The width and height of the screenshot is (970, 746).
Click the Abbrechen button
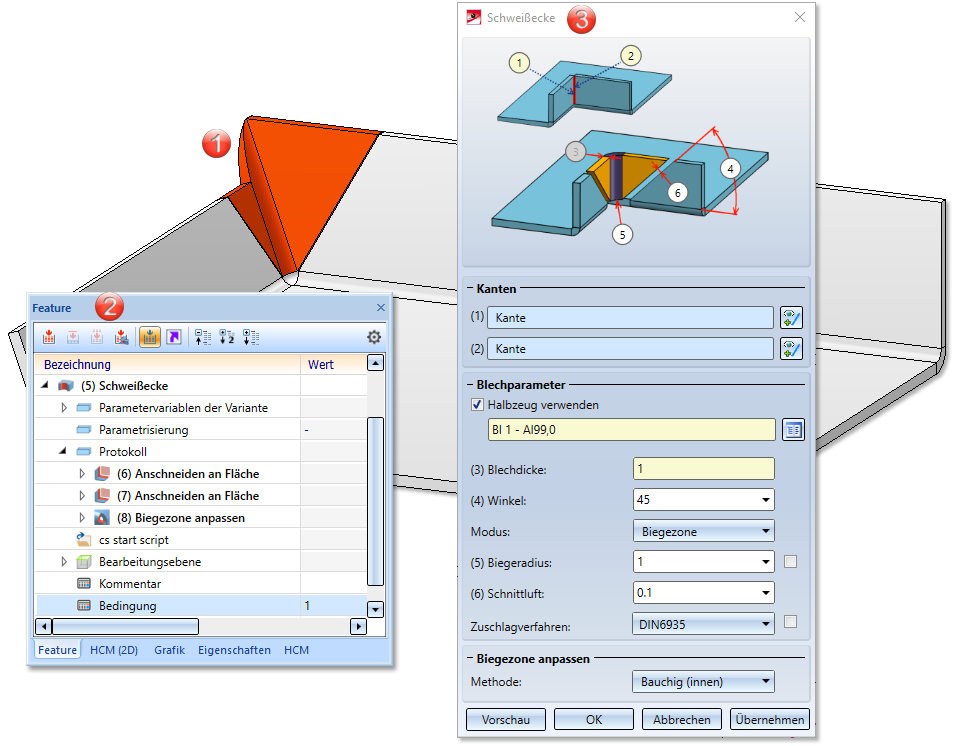(682, 719)
